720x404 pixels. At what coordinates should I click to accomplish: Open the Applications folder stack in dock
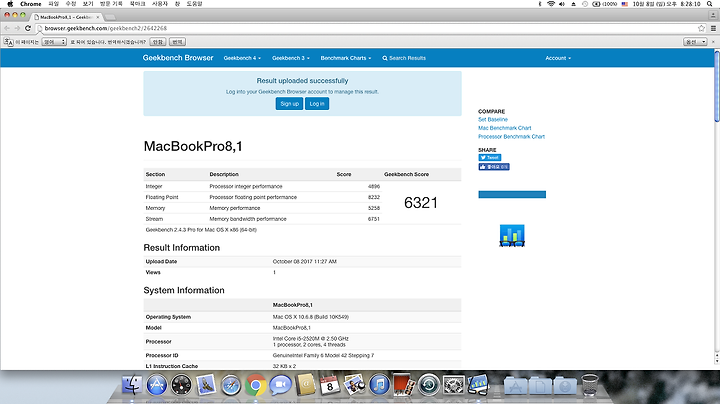click(516, 386)
